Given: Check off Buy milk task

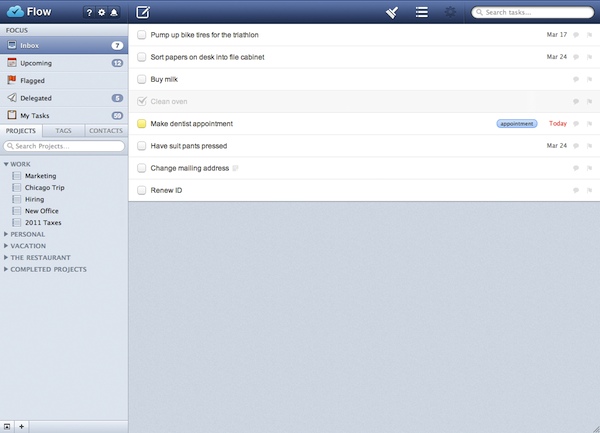Looking at the screenshot, I should coord(142,79).
